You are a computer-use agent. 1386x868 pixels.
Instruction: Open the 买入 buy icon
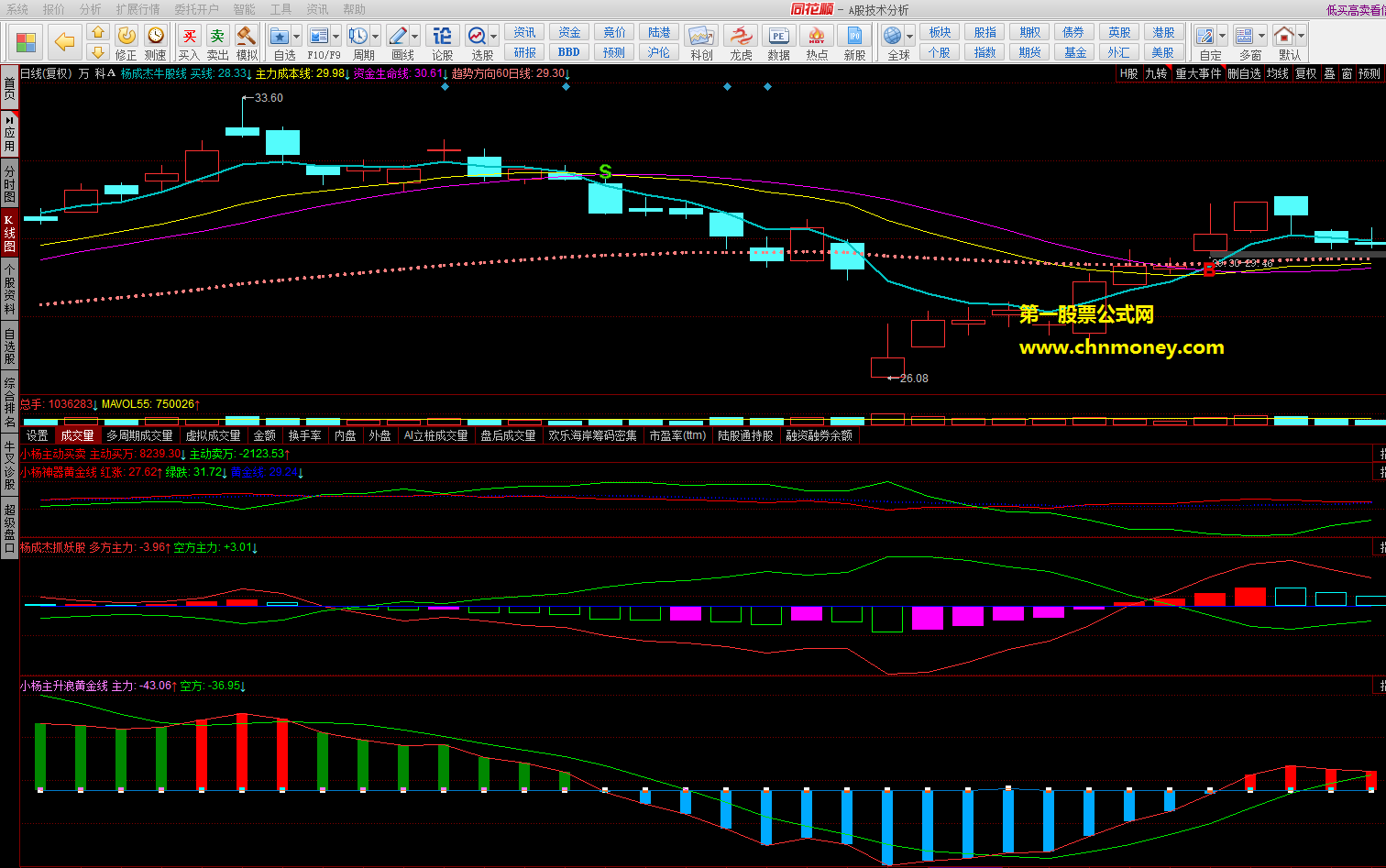click(189, 35)
